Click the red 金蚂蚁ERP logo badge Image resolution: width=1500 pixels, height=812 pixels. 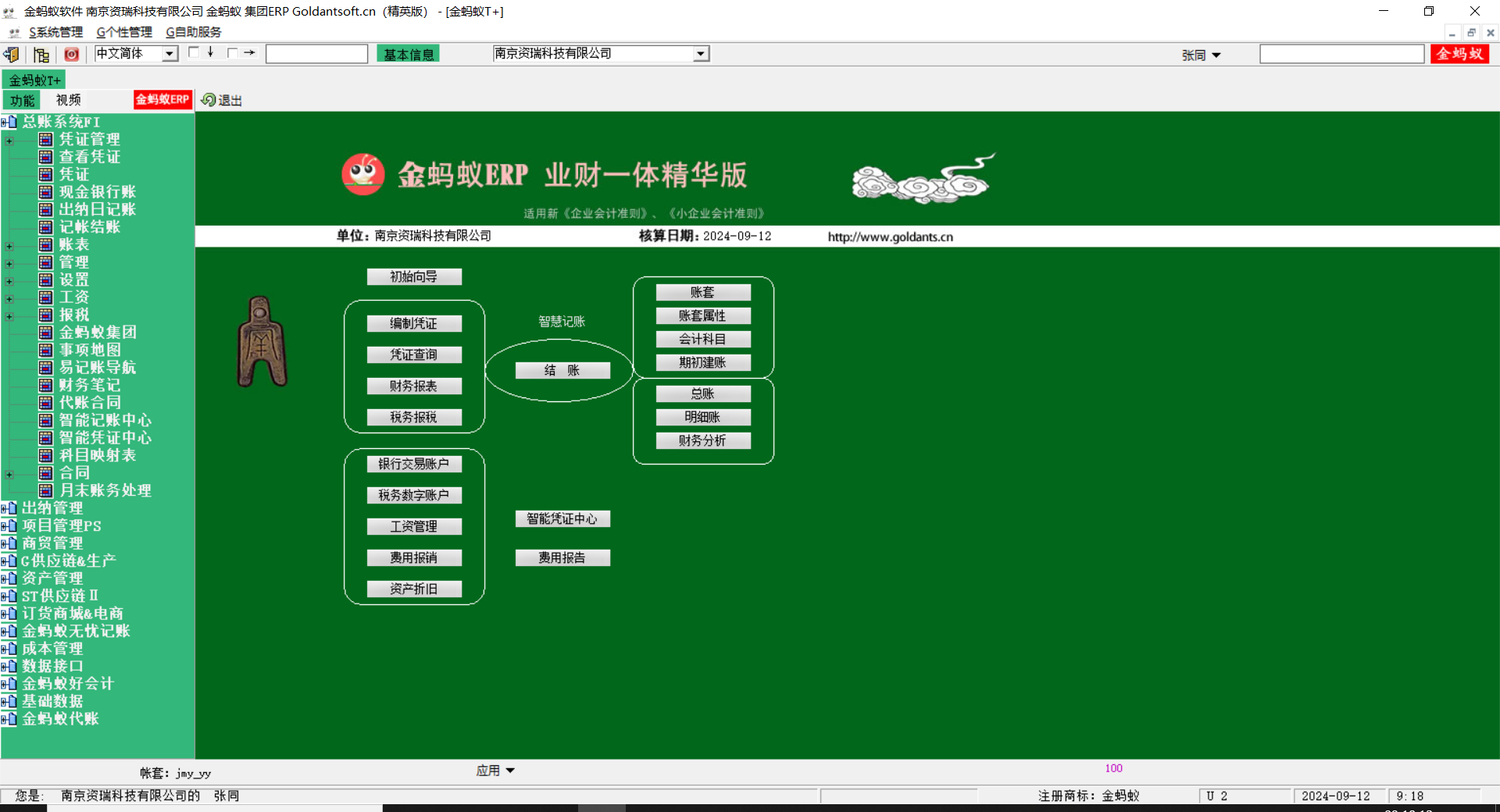click(x=162, y=99)
